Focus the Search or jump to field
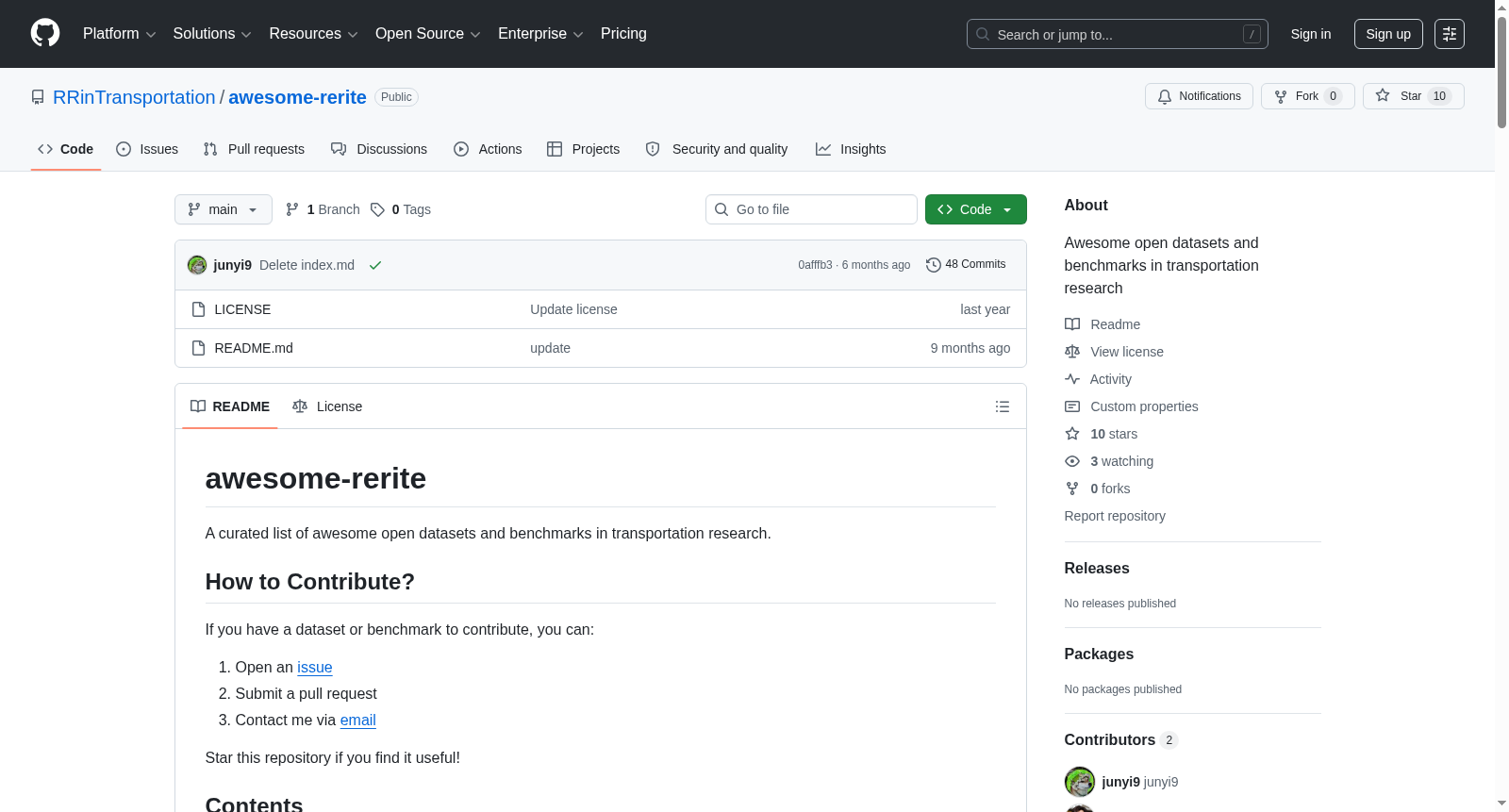This screenshot has height=812, width=1509. (1118, 34)
